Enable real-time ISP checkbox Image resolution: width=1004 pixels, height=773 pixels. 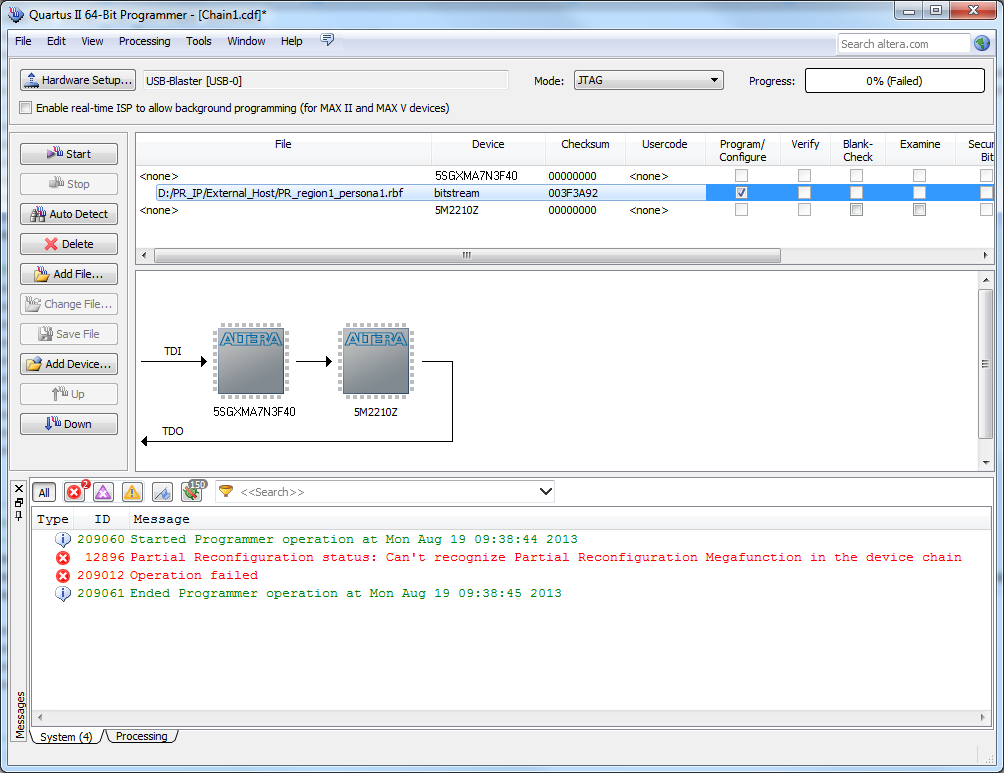[x=26, y=108]
